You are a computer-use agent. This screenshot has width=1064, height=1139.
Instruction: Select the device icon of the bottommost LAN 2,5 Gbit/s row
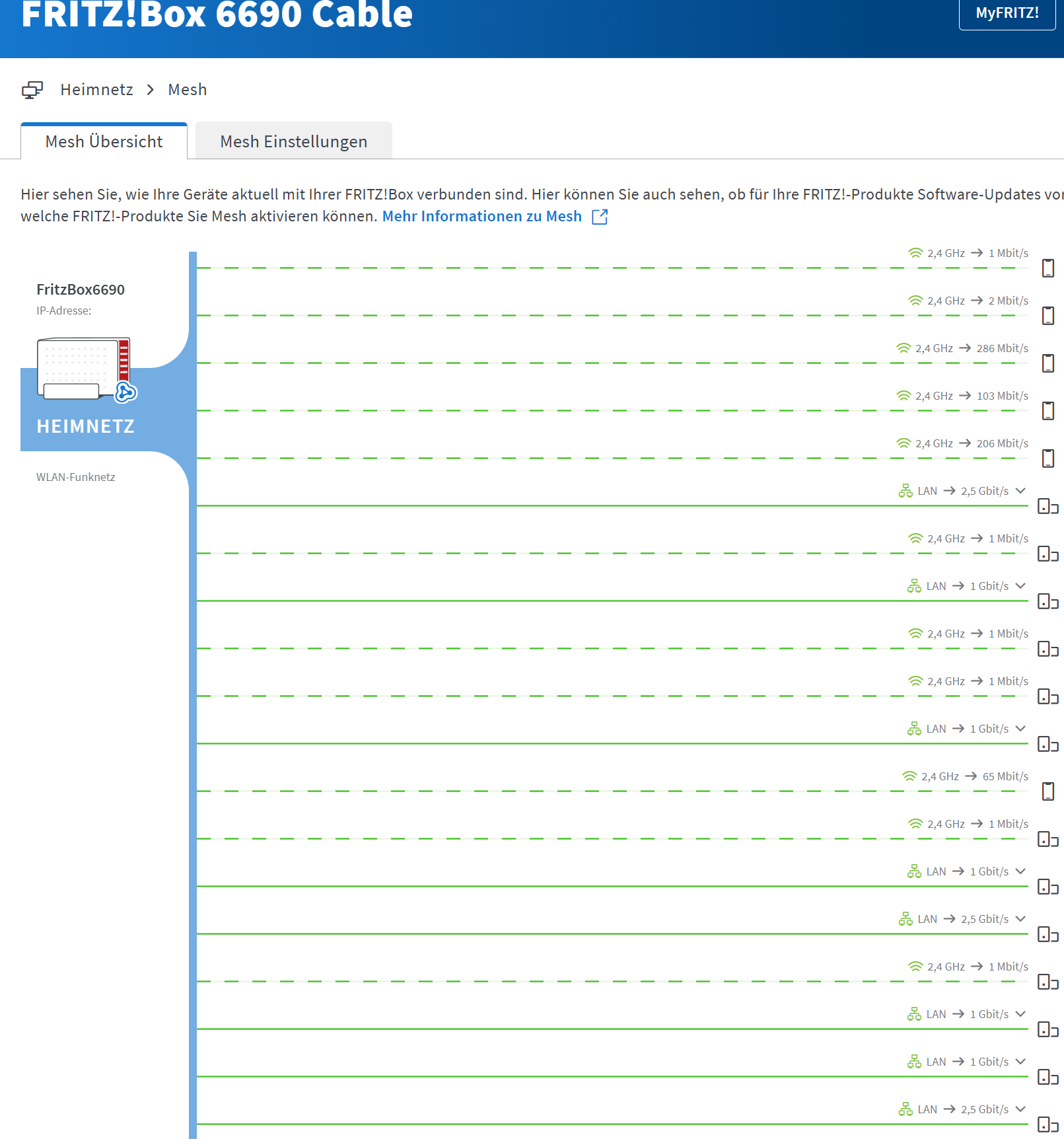tap(1048, 1125)
